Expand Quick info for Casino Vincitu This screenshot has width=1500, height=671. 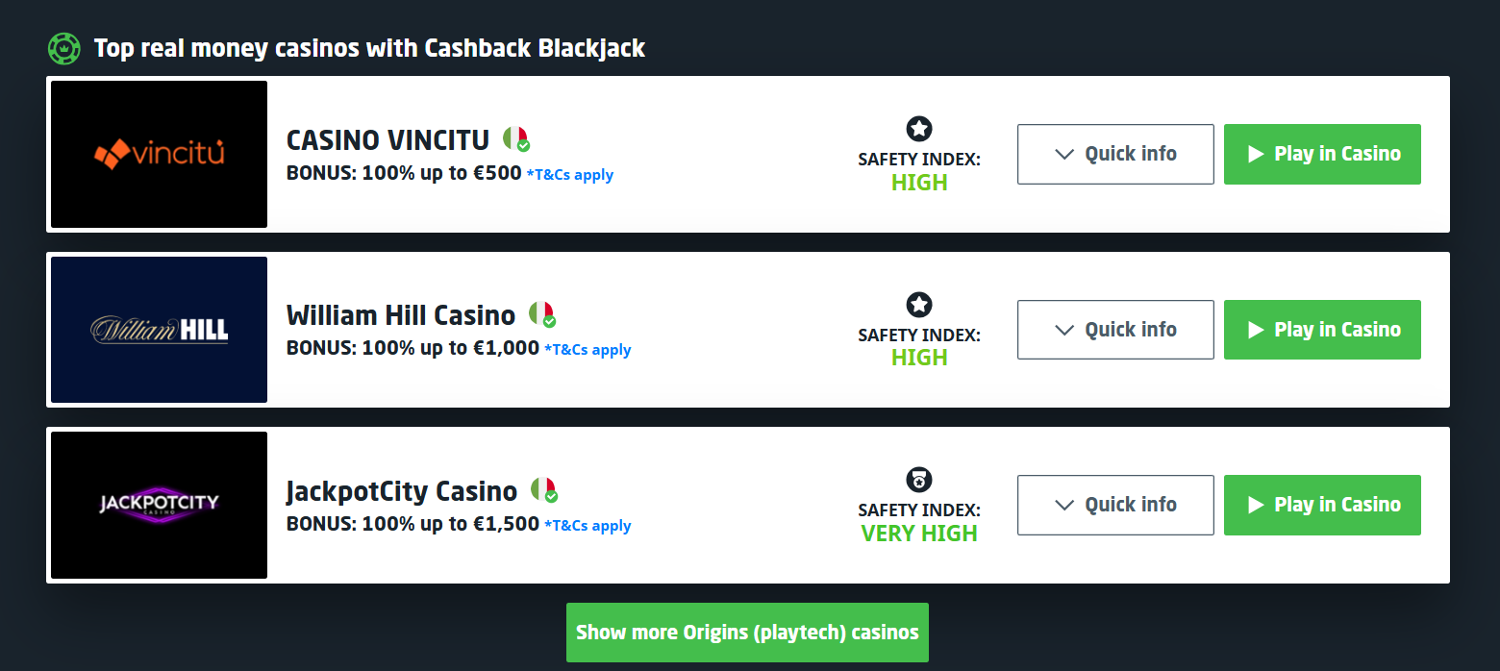[1115, 154]
